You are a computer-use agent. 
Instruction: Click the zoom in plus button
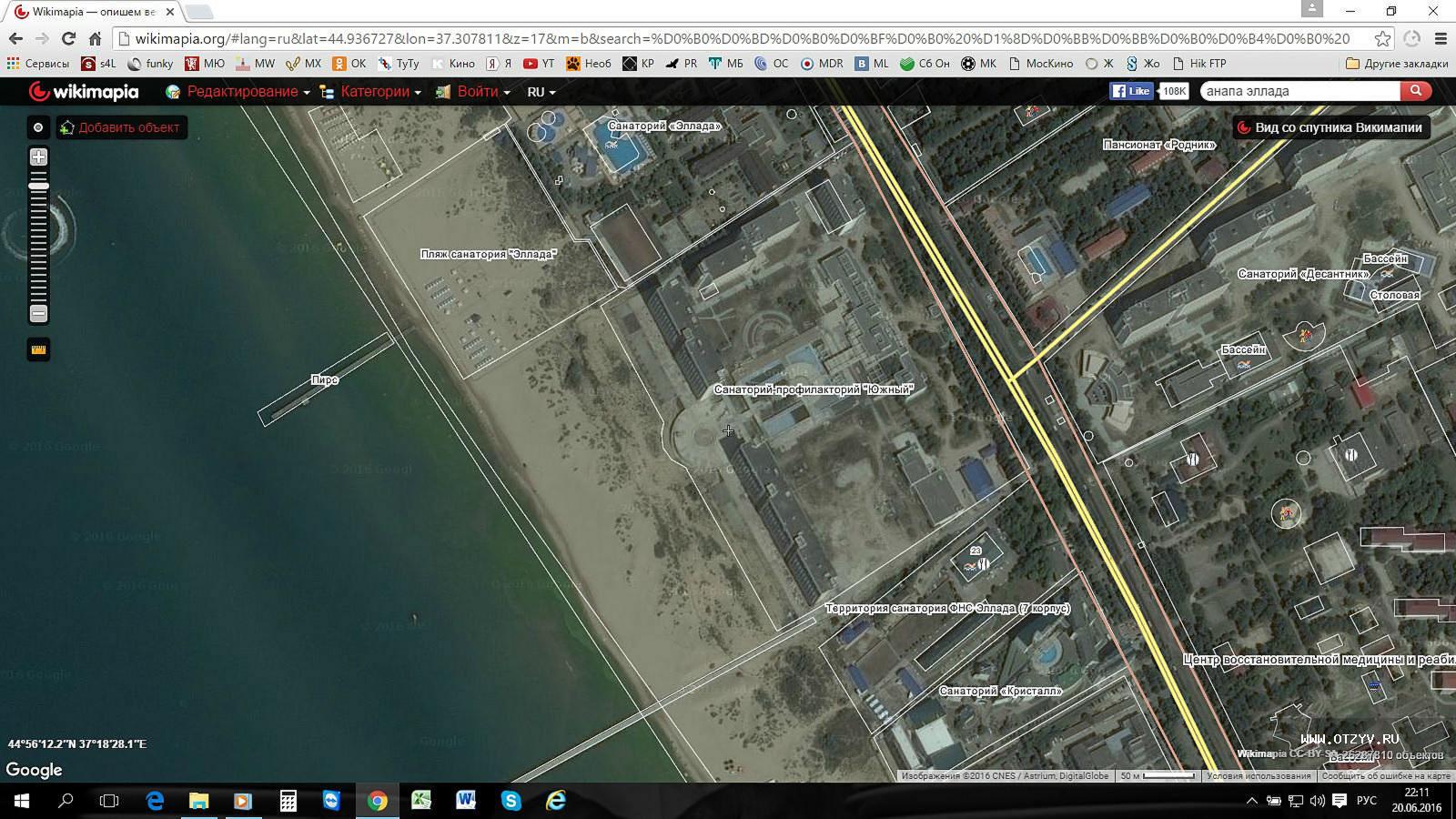click(x=38, y=157)
